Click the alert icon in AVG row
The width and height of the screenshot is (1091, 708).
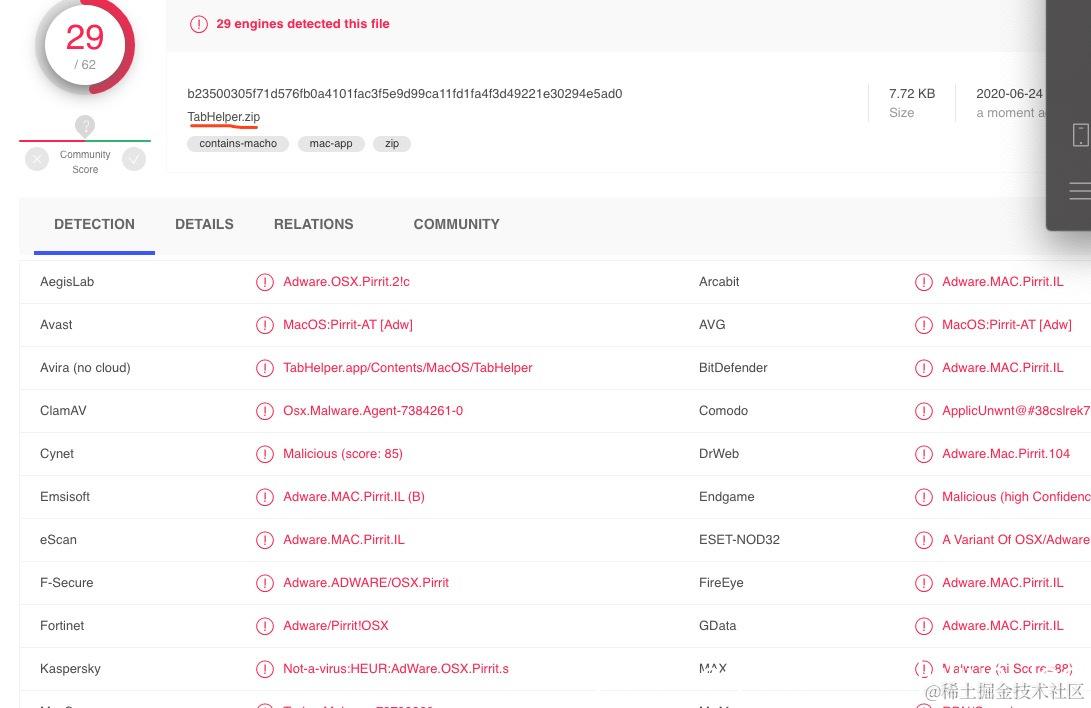coord(924,325)
